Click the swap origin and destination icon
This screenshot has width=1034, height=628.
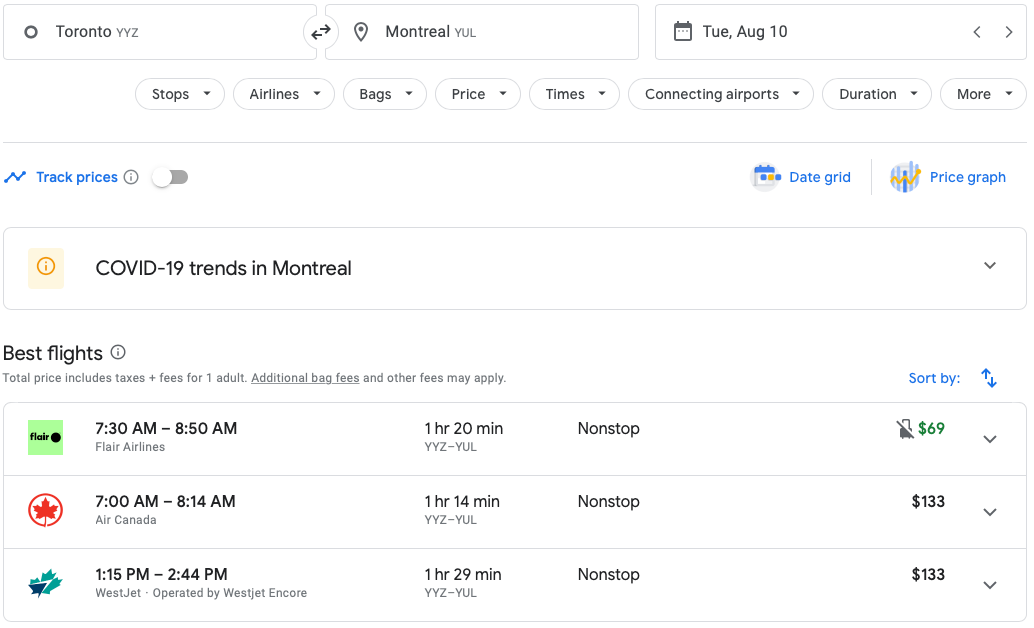[x=320, y=31]
